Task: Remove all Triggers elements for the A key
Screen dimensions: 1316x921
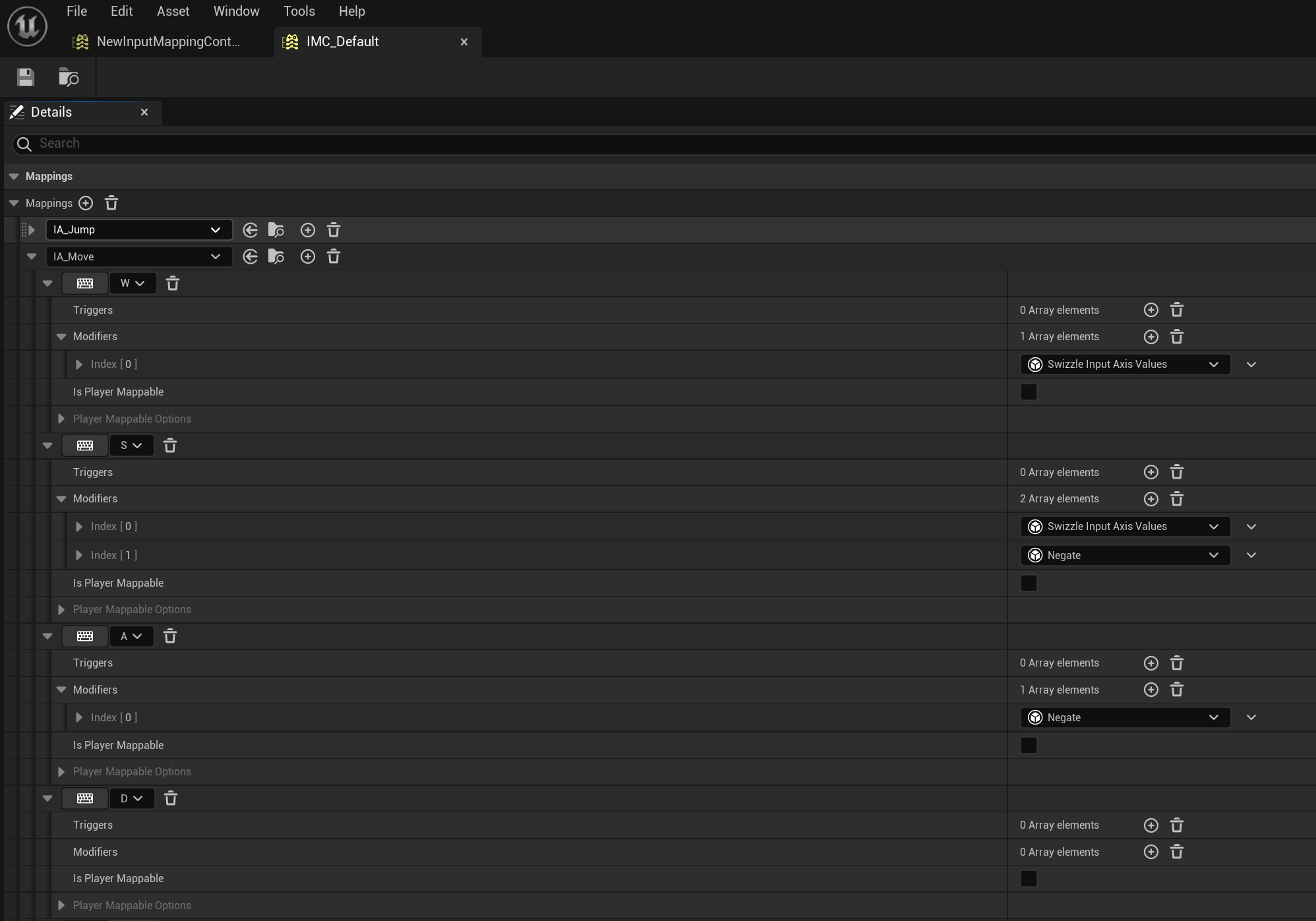Action: coord(1177,663)
